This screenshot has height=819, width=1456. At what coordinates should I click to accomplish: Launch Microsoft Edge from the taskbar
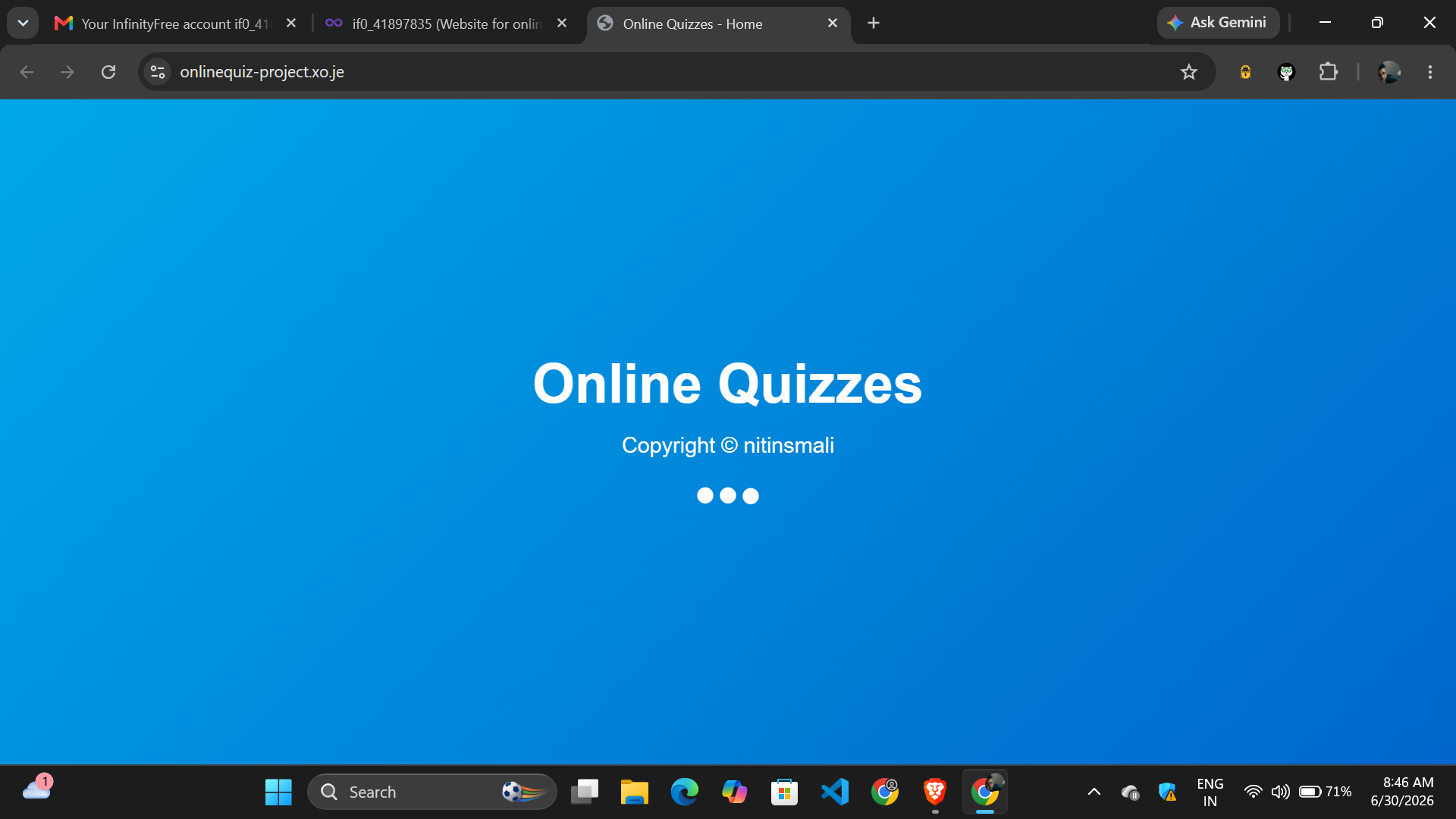[685, 792]
